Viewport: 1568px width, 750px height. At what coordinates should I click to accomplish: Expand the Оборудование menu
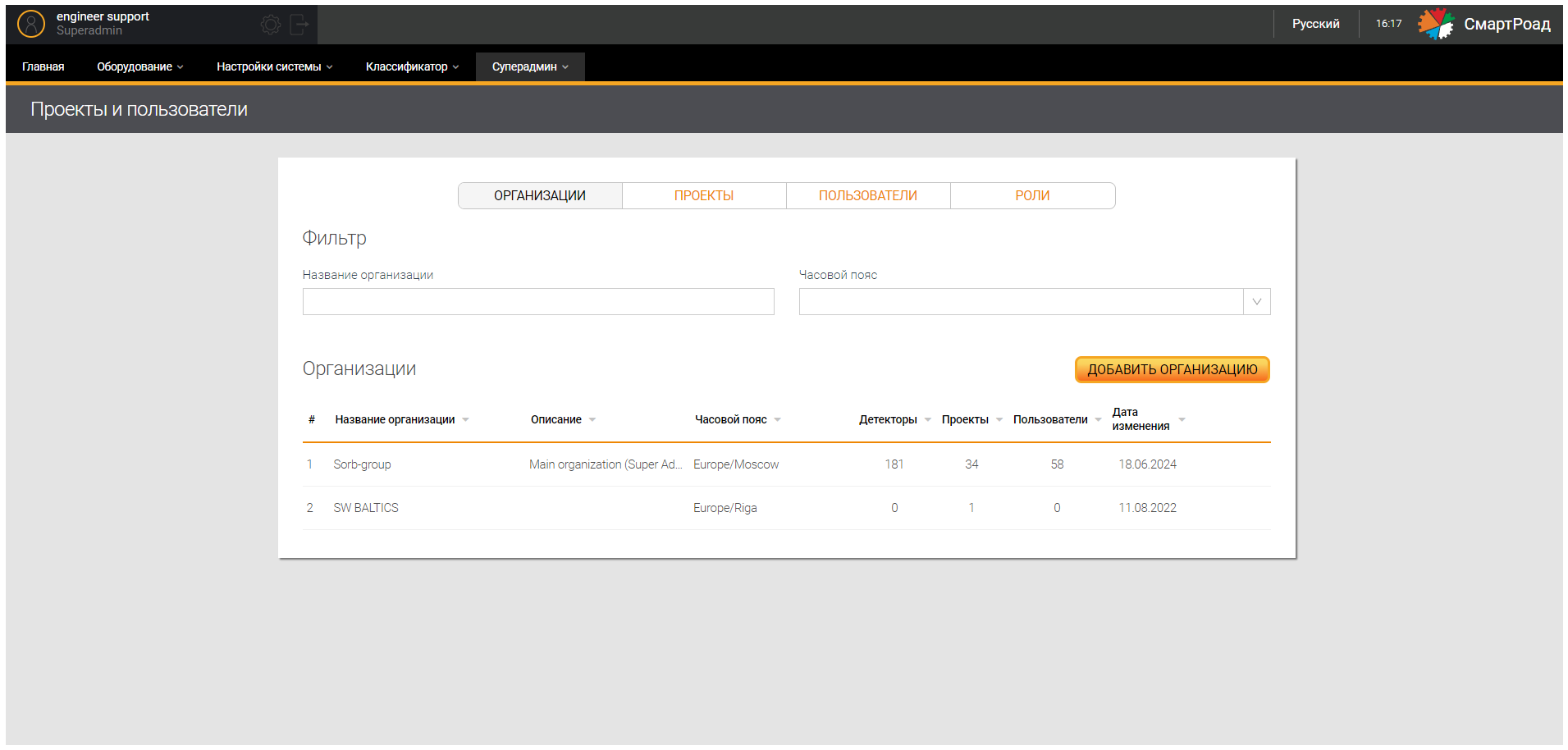140,66
